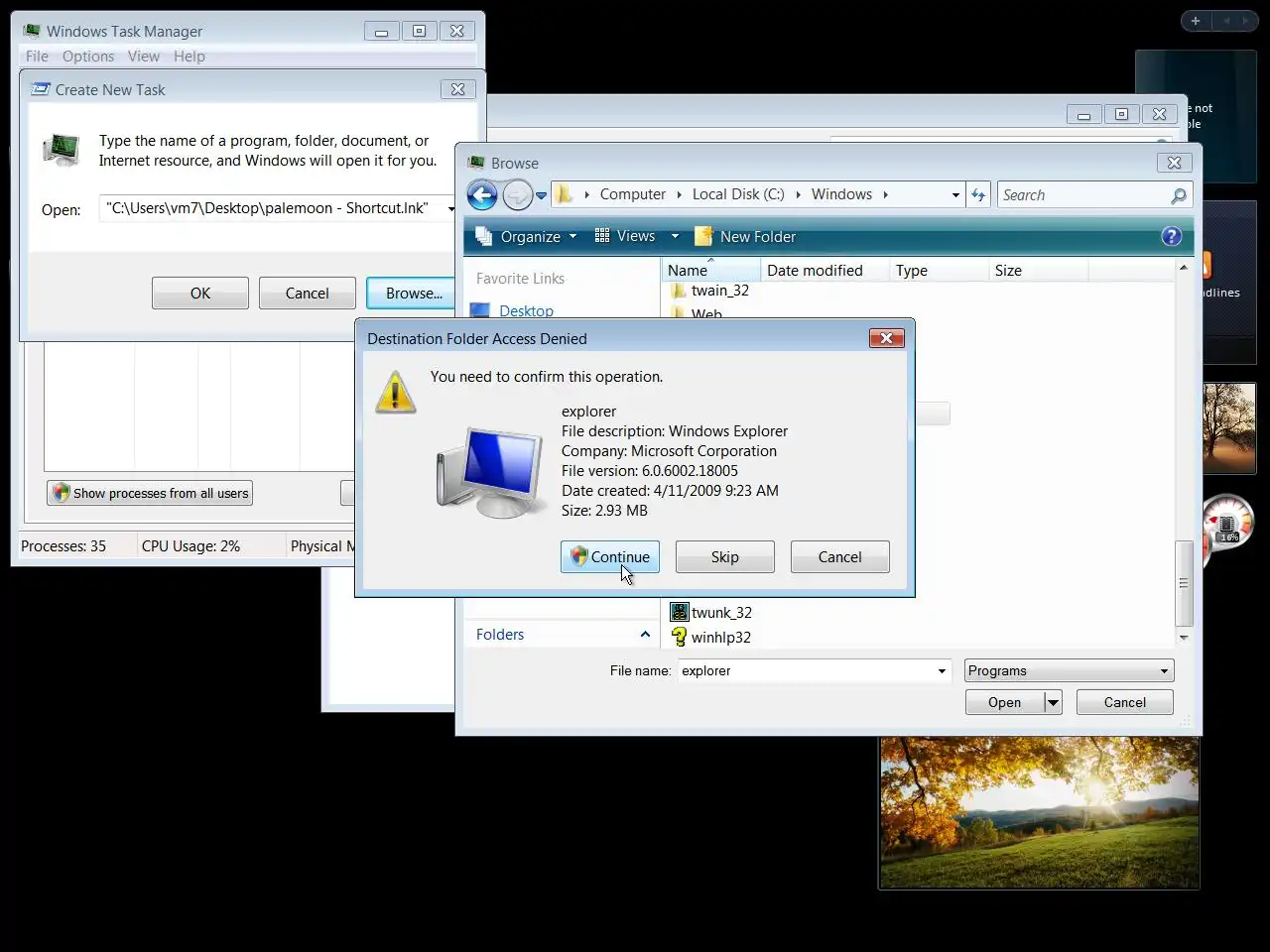Viewport: 1270px width, 952px height.
Task: Click the File name input field
Action: pyautogui.click(x=806, y=671)
